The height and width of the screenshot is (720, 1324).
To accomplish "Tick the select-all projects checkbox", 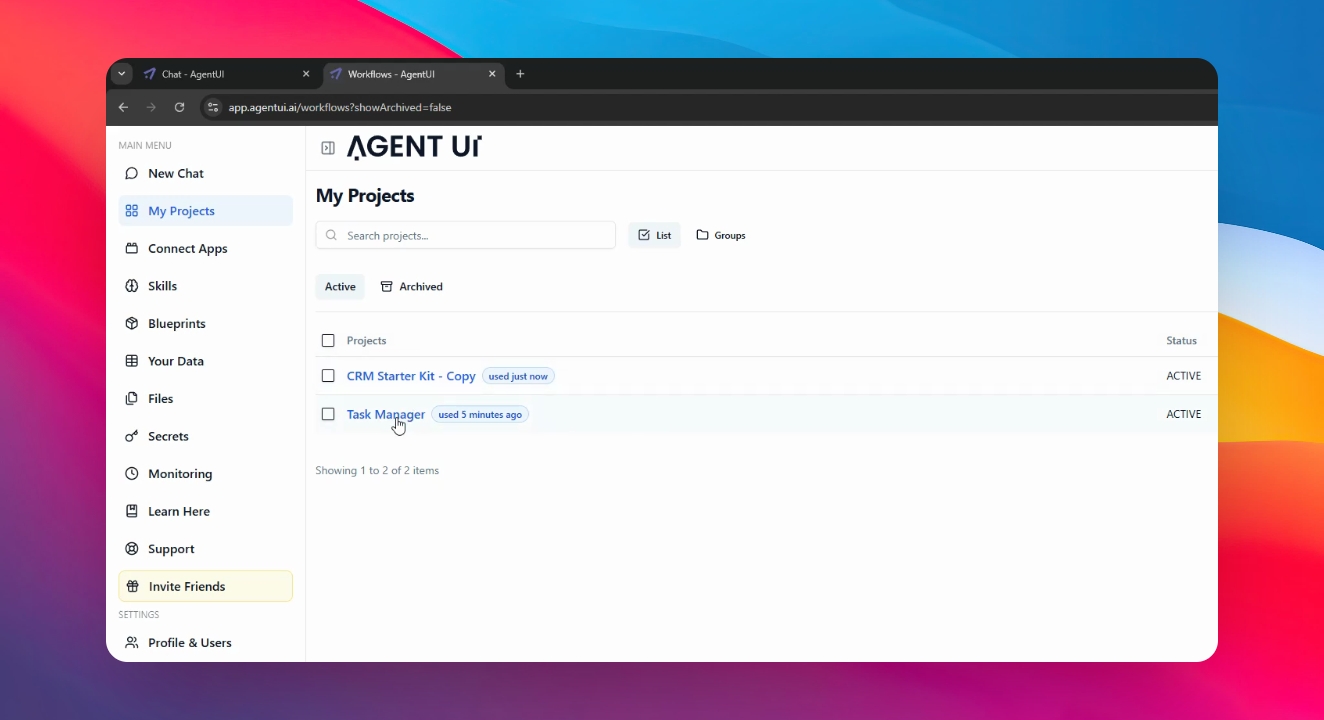I will coord(328,341).
